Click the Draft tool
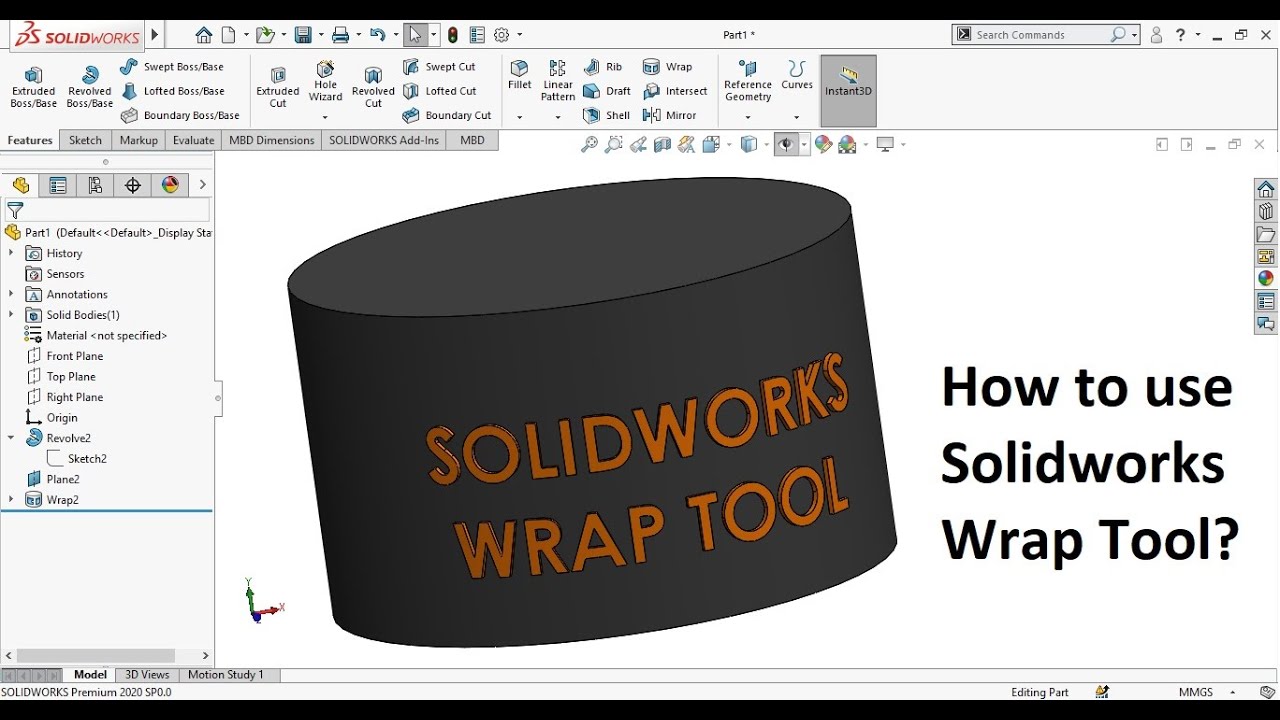The height and width of the screenshot is (720, 1280). pos(607,91)
